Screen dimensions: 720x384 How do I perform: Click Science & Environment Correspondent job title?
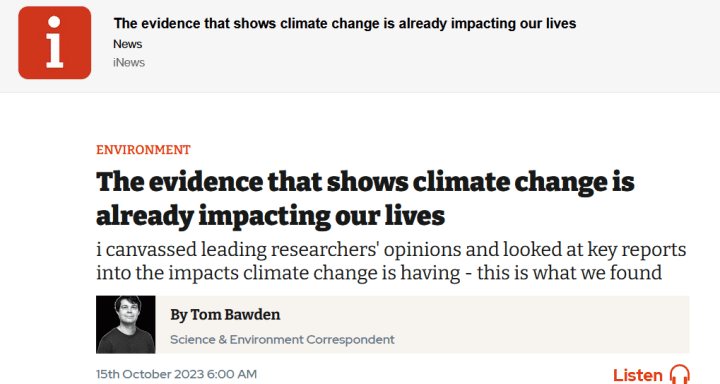point(282,339)
